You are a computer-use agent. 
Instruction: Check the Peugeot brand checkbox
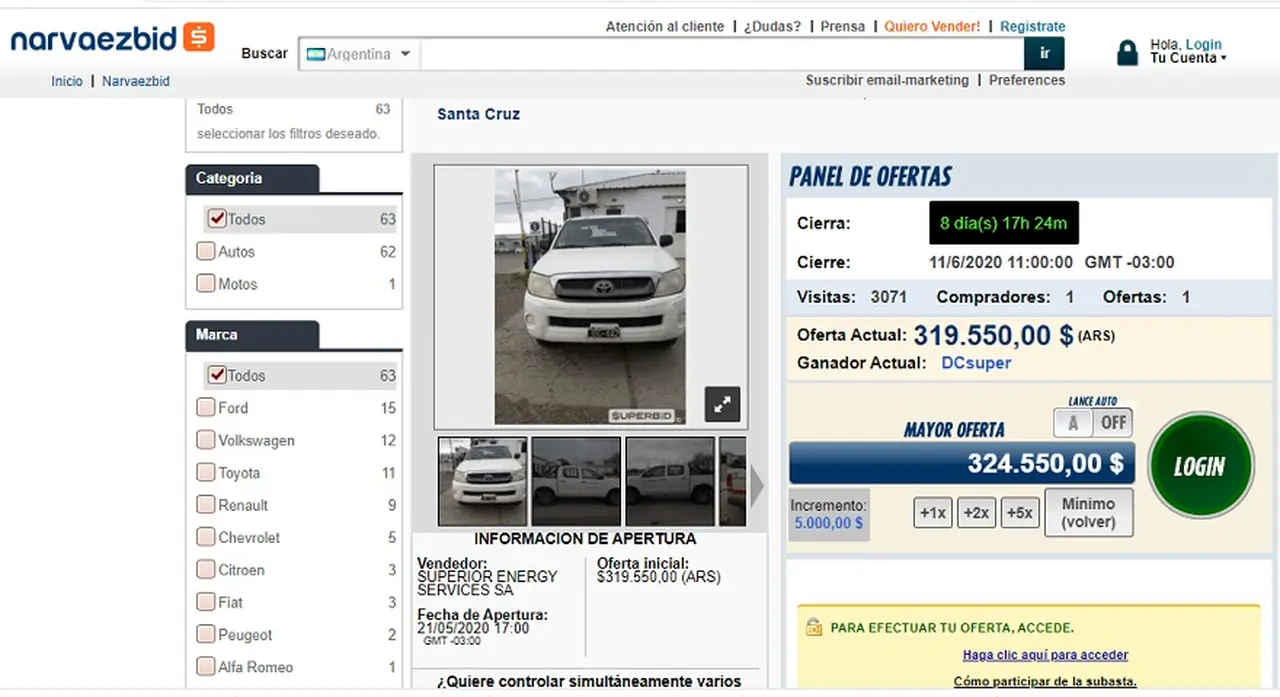pos(206,634)
